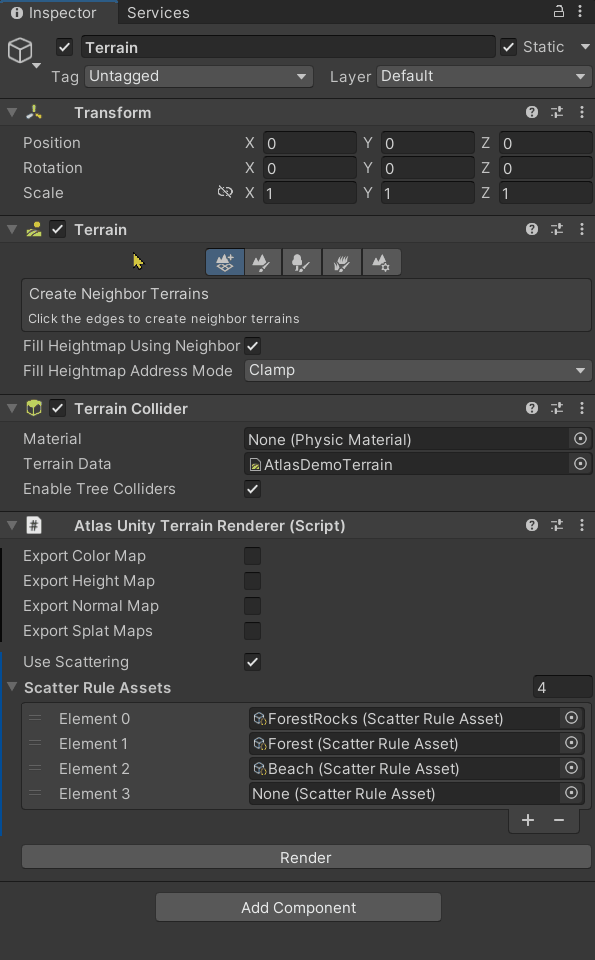Uncheck the Use Scattering option
595x960 pixels.
tap(252, 662)
